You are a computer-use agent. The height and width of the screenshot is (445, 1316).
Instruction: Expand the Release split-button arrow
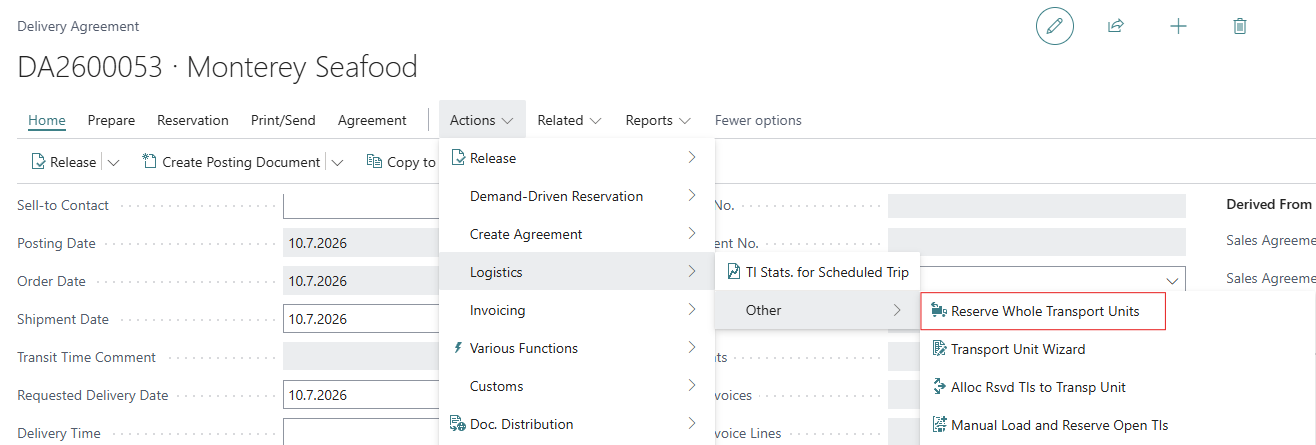[113, 162]
